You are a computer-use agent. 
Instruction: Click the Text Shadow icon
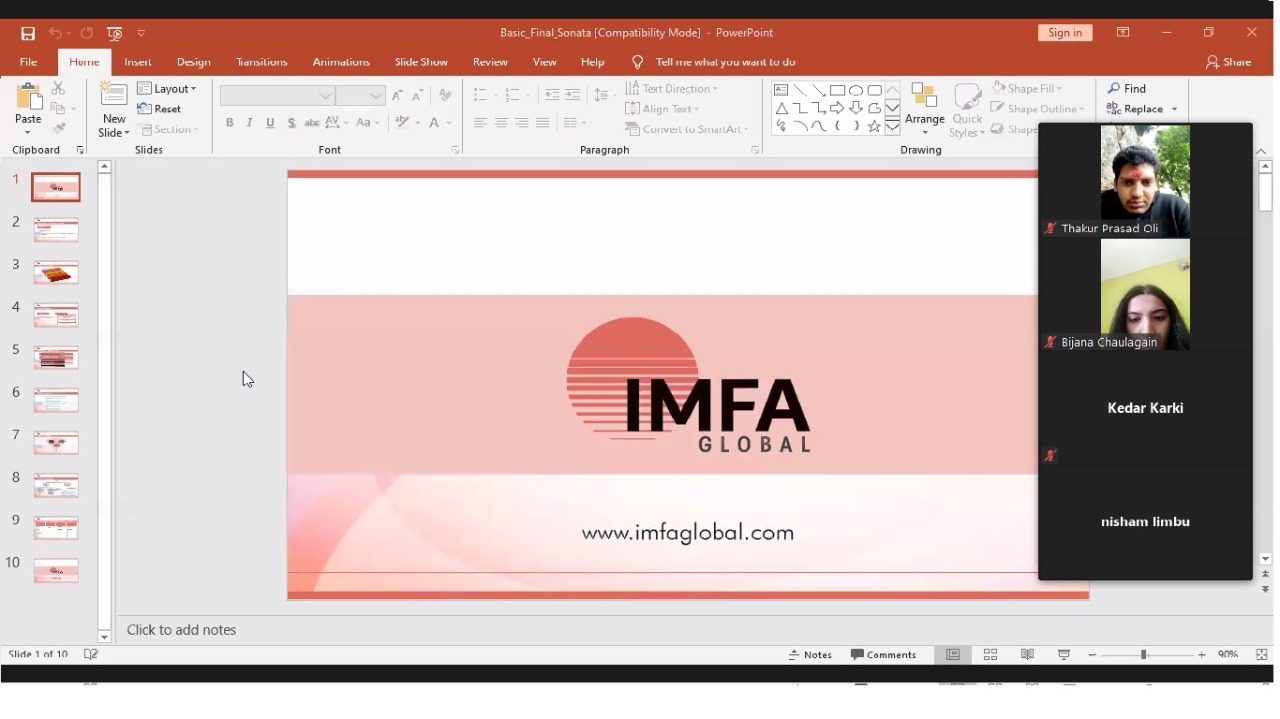tap(291, 123)
